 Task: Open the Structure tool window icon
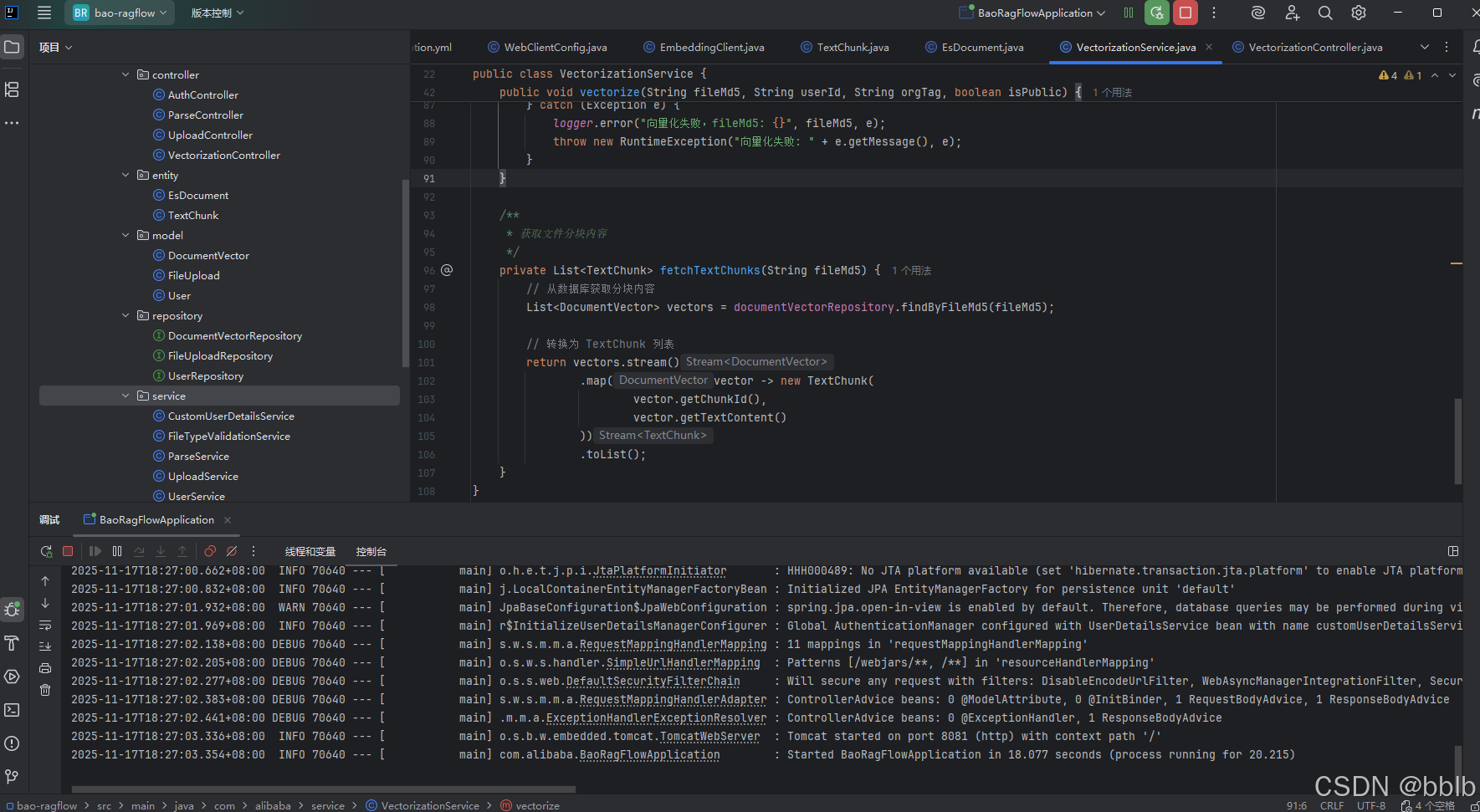point(12,89)
